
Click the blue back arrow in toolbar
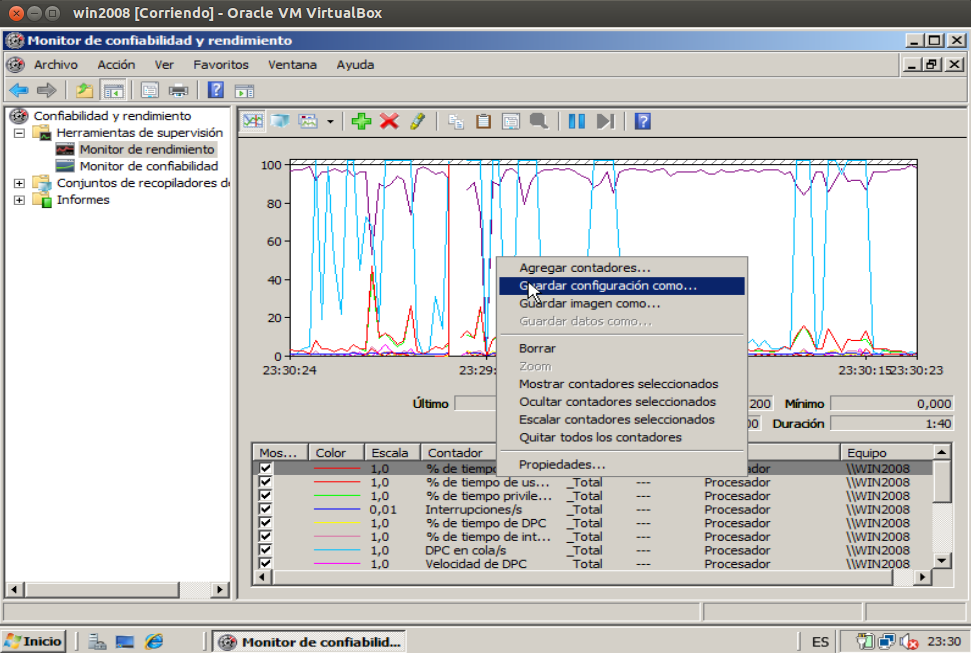19,90
